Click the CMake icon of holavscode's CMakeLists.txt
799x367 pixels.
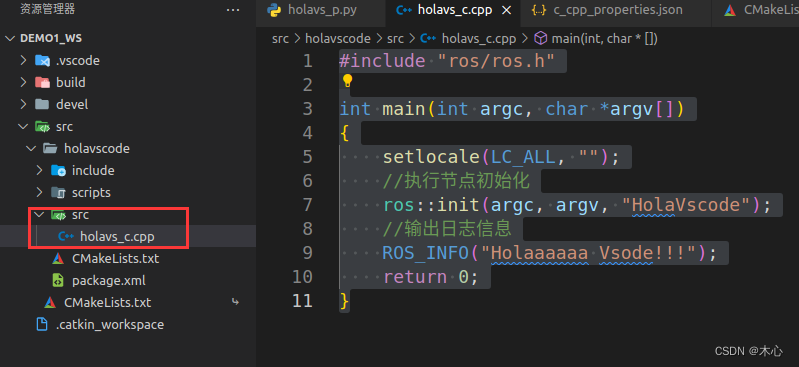click(58, 258)
